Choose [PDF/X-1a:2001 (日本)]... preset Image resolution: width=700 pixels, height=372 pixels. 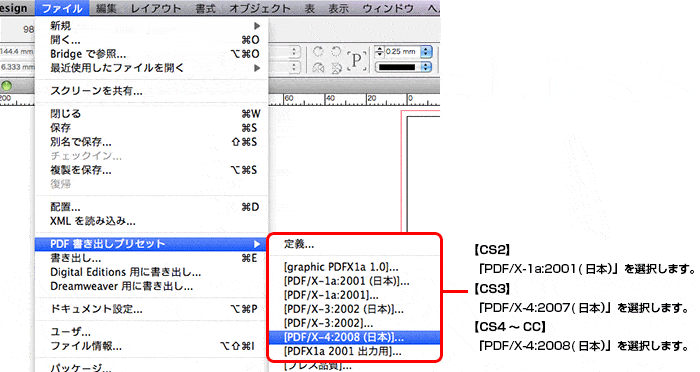point(354,281)
